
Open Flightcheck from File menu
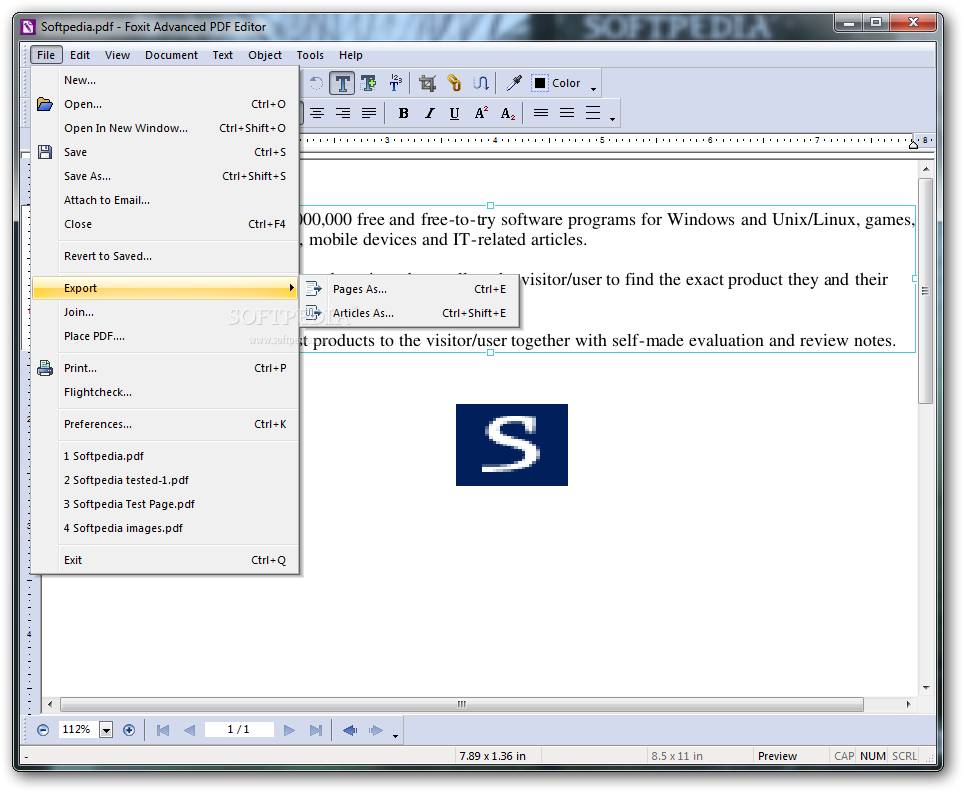[x=164, y=392]
